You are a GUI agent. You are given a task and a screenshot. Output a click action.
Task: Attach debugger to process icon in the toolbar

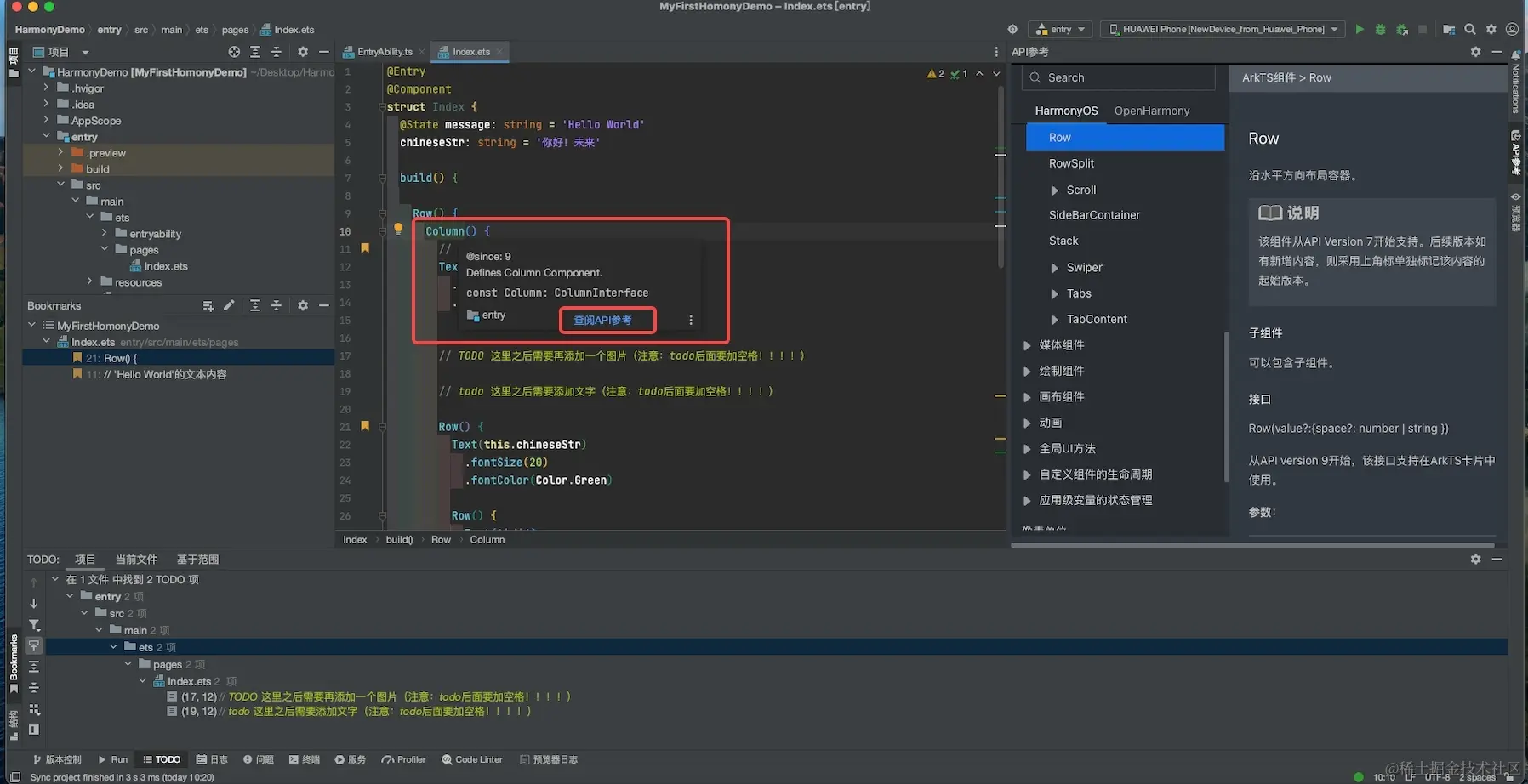pyautogui.click(x=1402, y=29)
